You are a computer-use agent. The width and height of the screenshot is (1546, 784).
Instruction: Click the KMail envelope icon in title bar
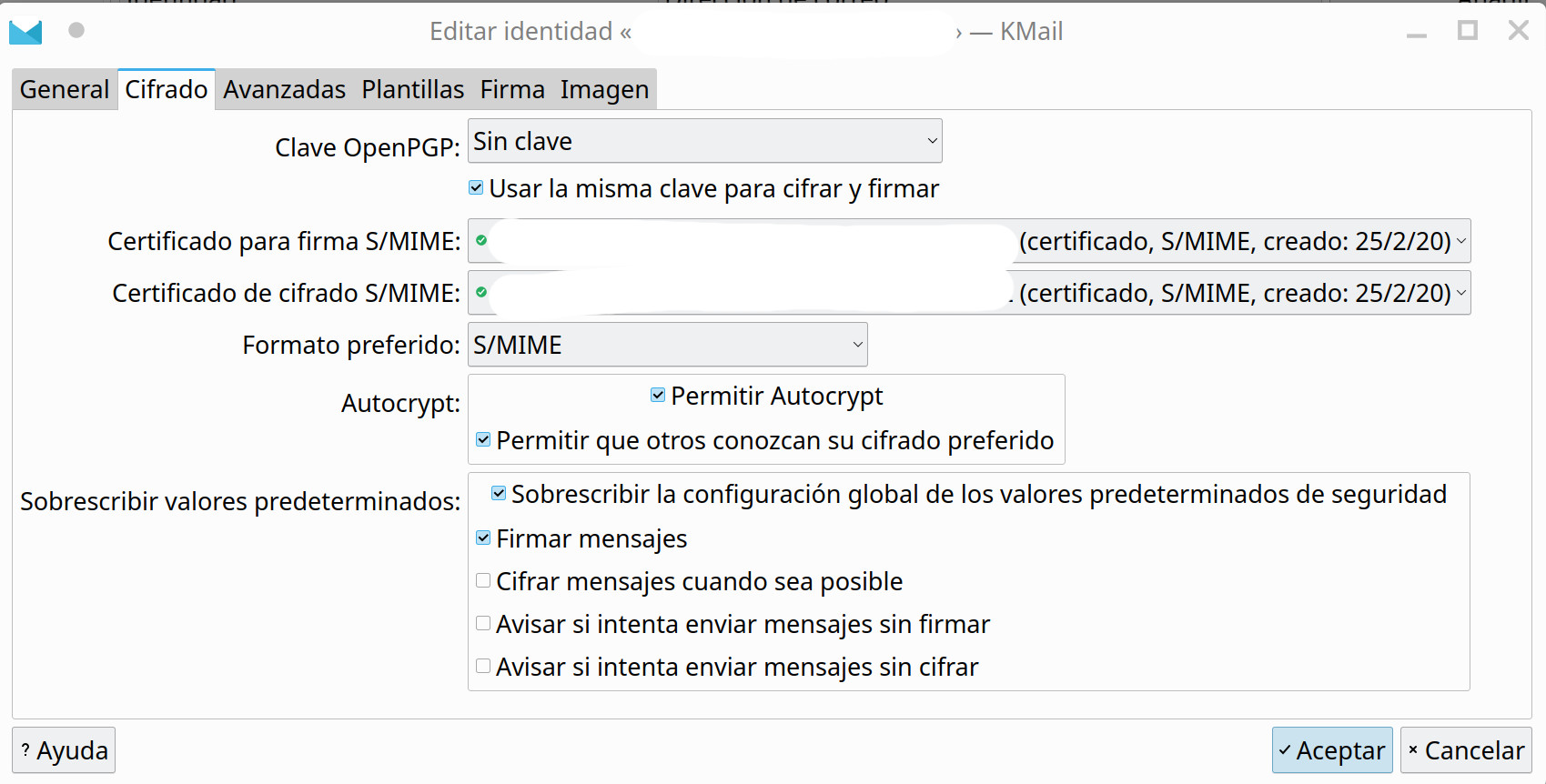tap(25, 32)
